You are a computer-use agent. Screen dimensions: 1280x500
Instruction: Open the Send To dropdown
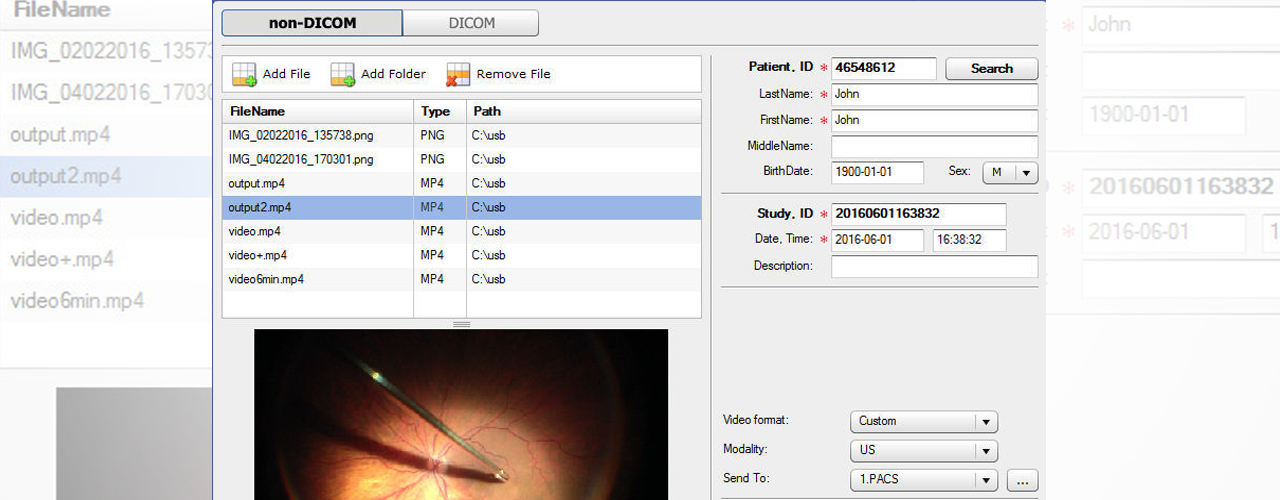coord(923,480)
